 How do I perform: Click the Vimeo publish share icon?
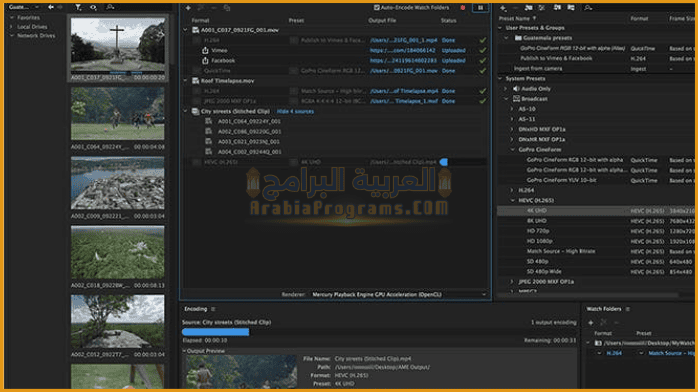click(205, 50)
